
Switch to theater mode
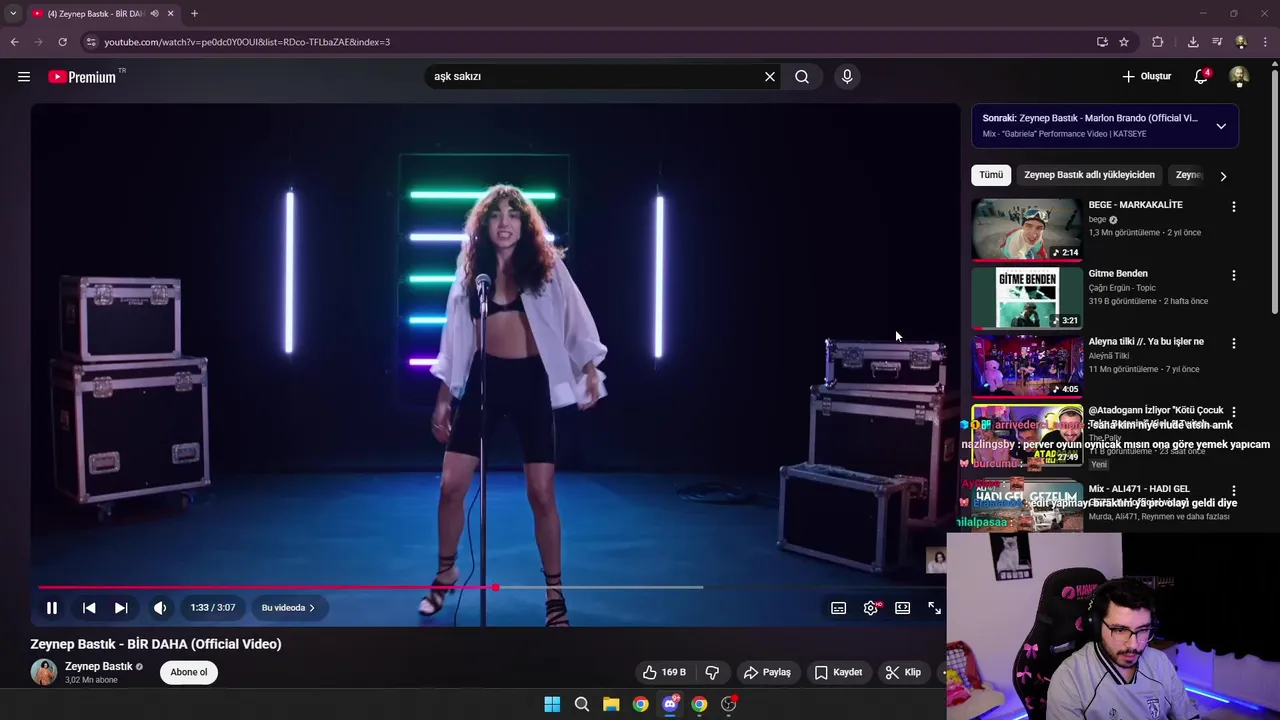click(x=903, y=607)
